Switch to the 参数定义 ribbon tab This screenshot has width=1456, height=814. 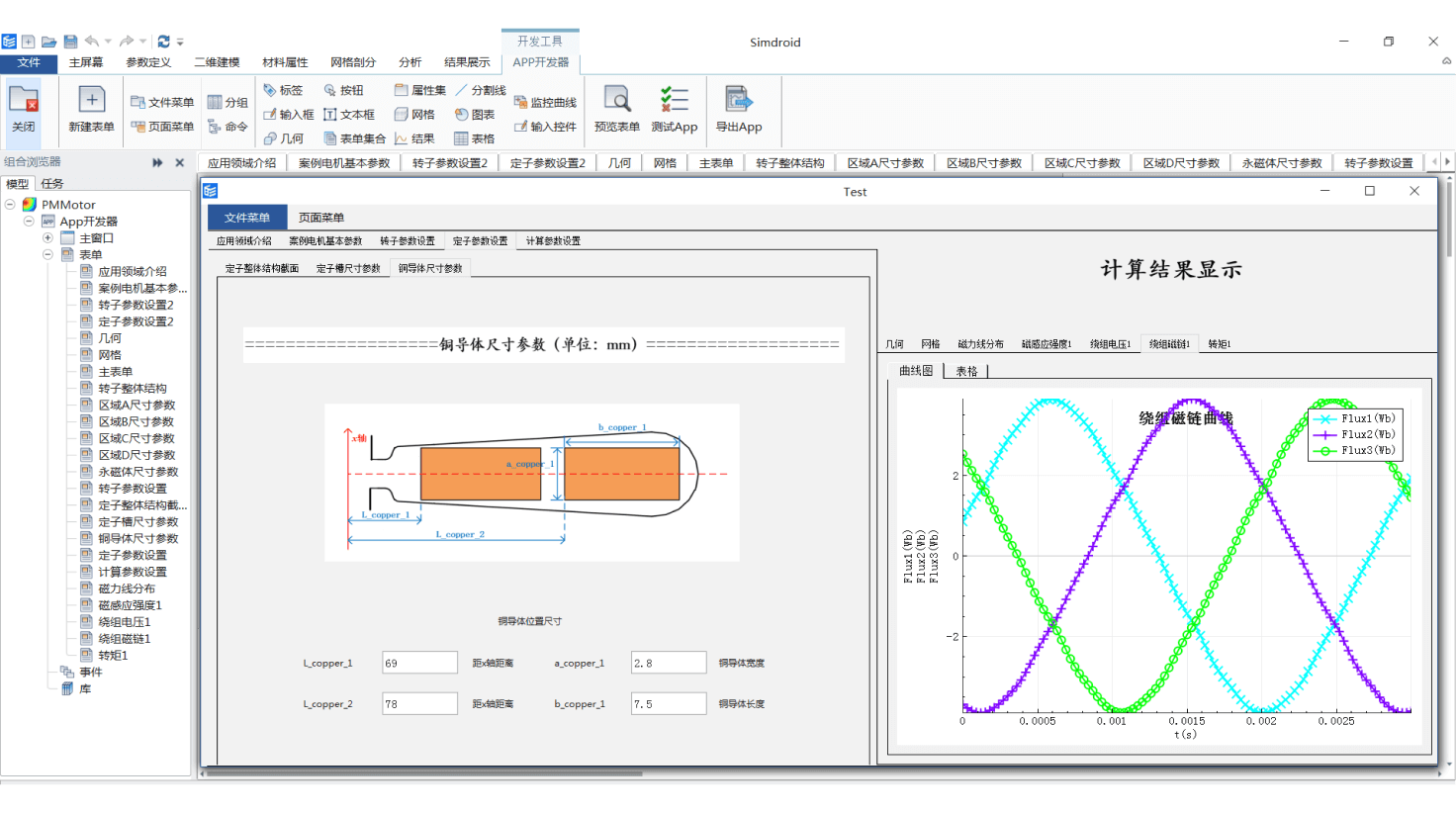148,62
